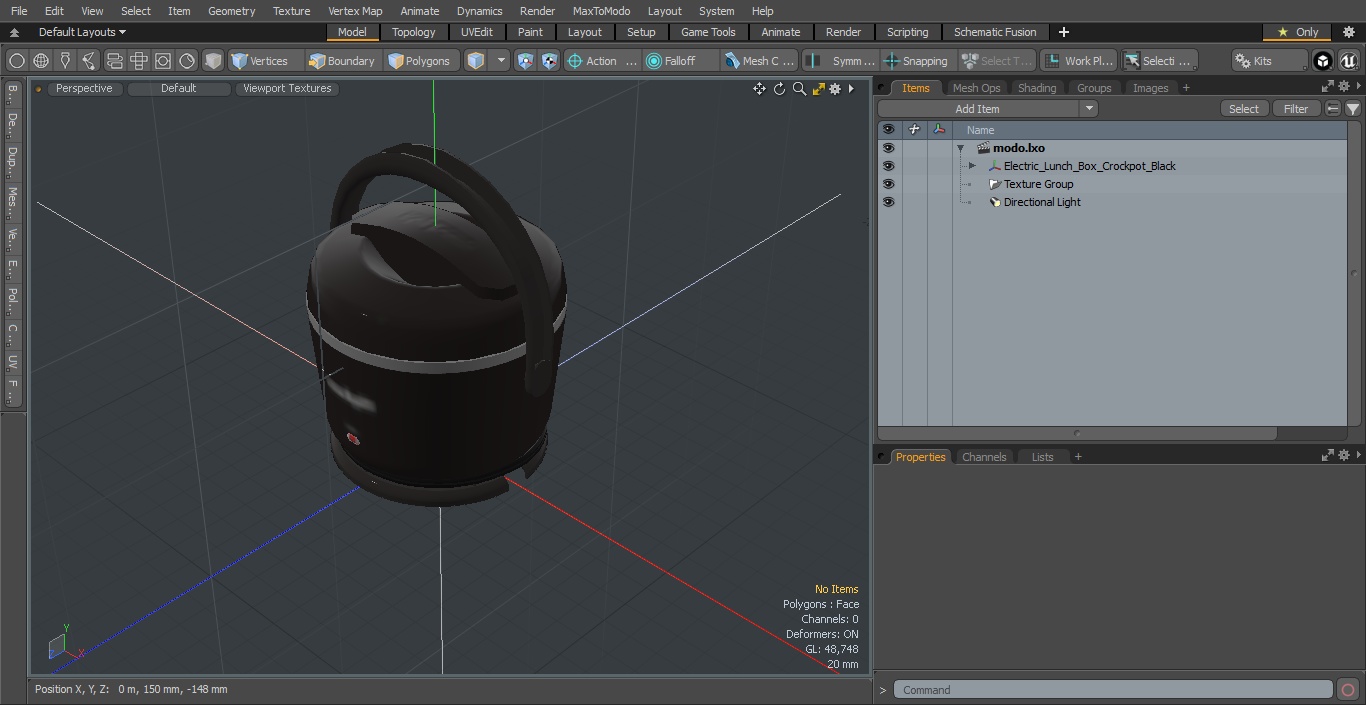
Task: Expand the Electric_Lunch_Box_Crockpot_Black tree item
Action: [972, 166]
